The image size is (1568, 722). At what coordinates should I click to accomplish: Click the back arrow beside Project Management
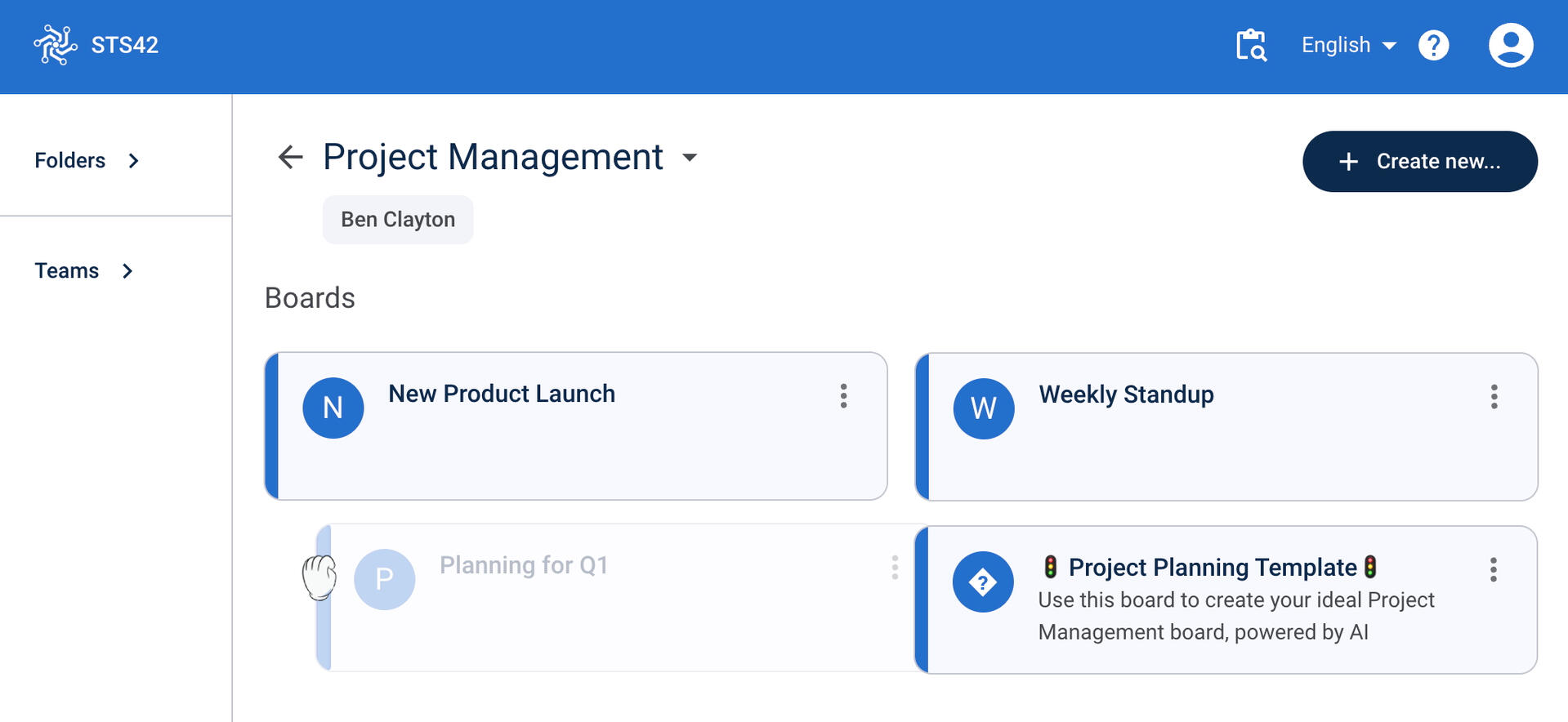[290, 157]
